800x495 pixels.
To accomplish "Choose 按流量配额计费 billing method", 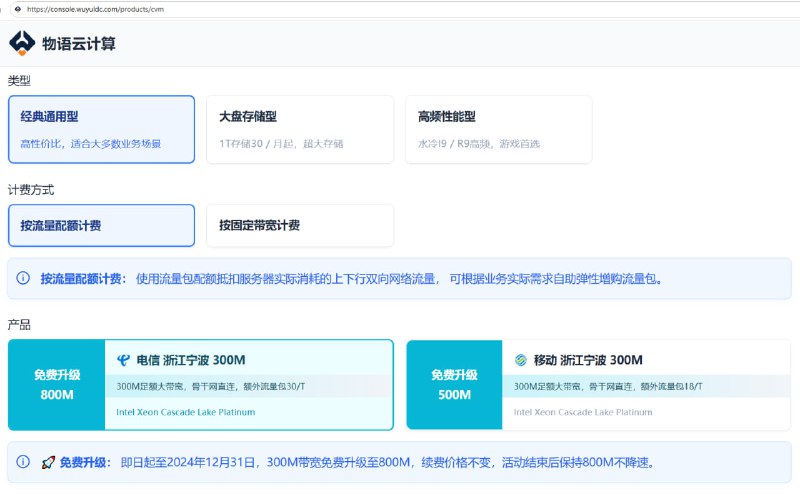I will 102,226.
